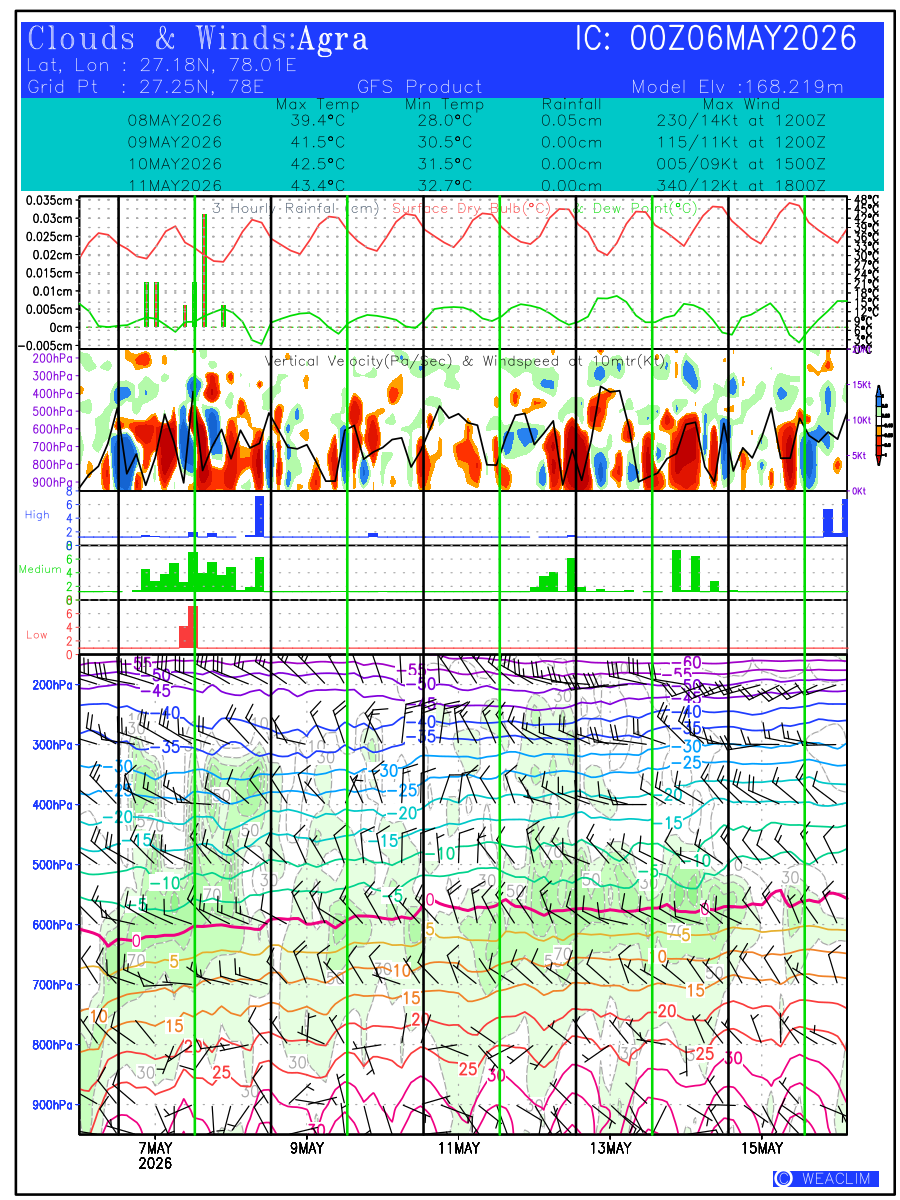Select the 7MAY 2026 date axis label
This screenshot has height=1200, width=900.
coord(156,1155)
